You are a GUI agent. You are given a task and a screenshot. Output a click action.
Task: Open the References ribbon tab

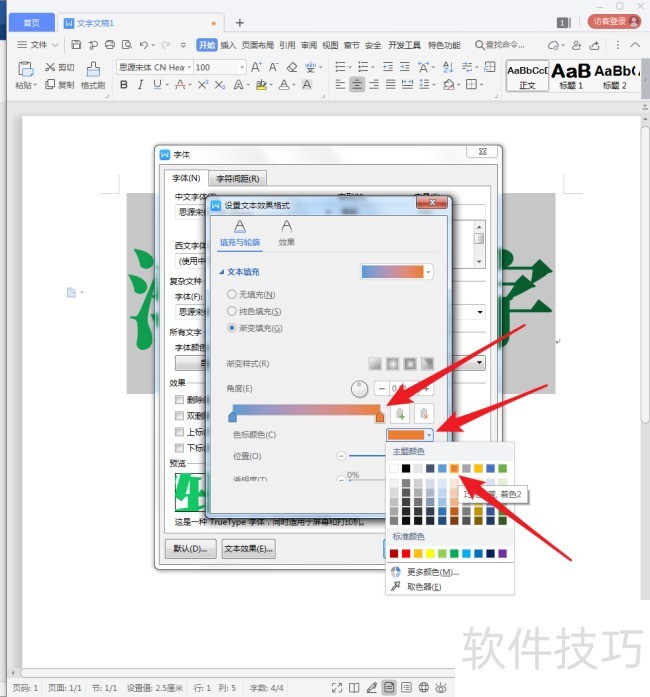[x=287, y=45]
